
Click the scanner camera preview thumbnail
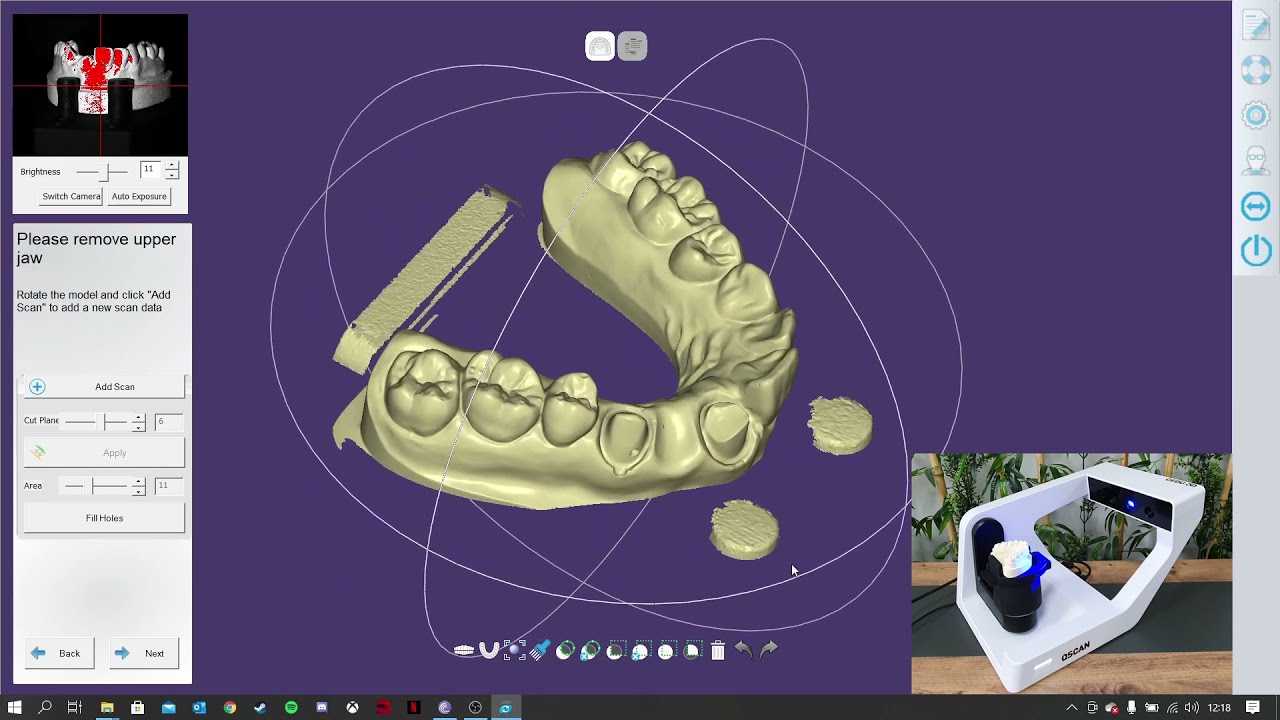point(100,84)
